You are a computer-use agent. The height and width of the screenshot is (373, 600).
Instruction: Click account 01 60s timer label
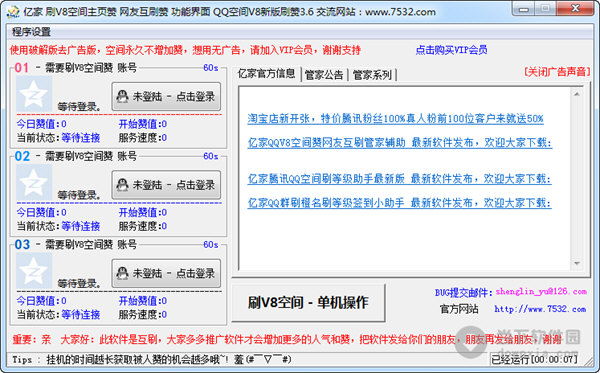[210, 68]
